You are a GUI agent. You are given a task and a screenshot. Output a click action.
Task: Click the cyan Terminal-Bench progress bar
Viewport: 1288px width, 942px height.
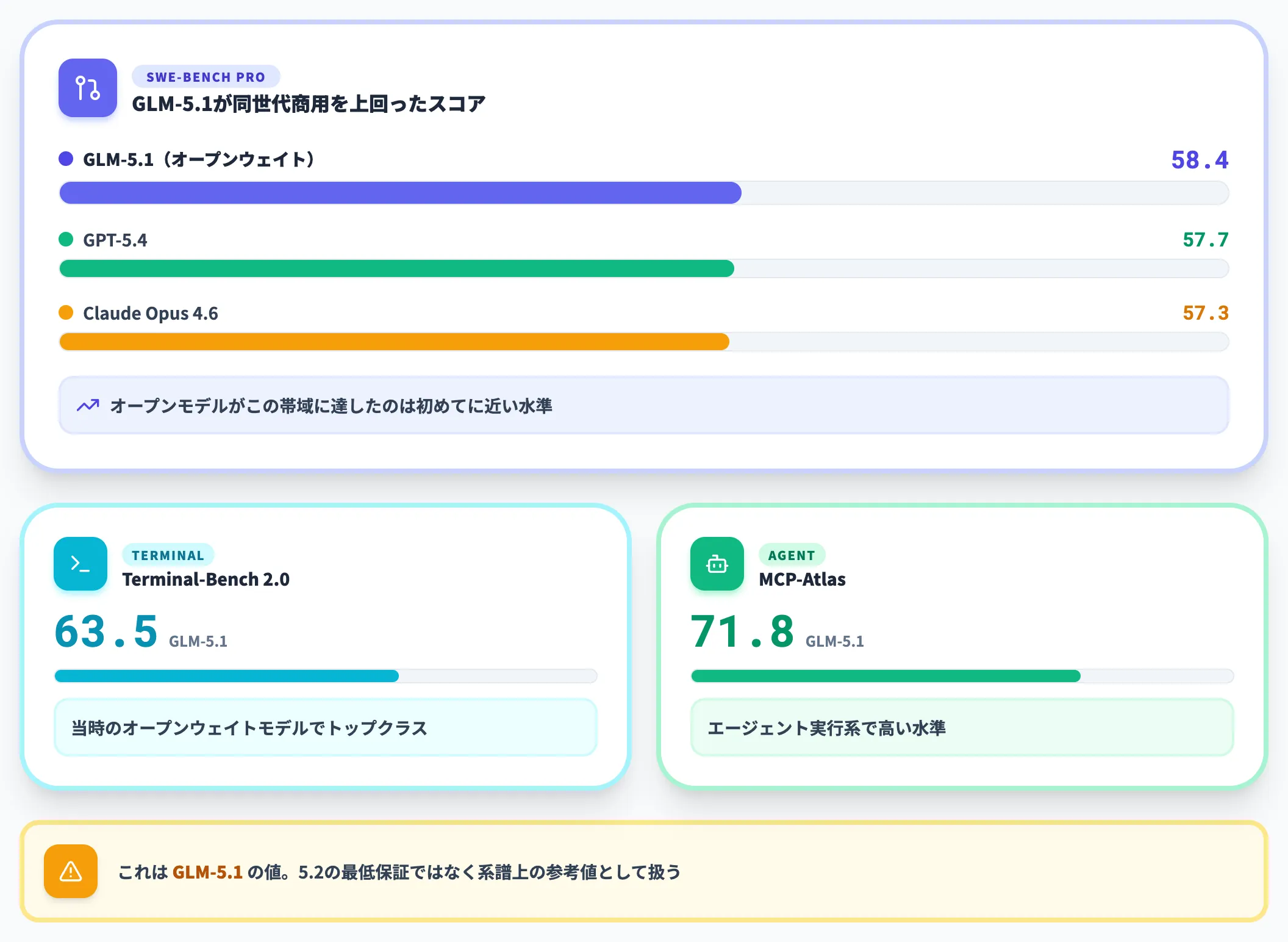point(227,676)
